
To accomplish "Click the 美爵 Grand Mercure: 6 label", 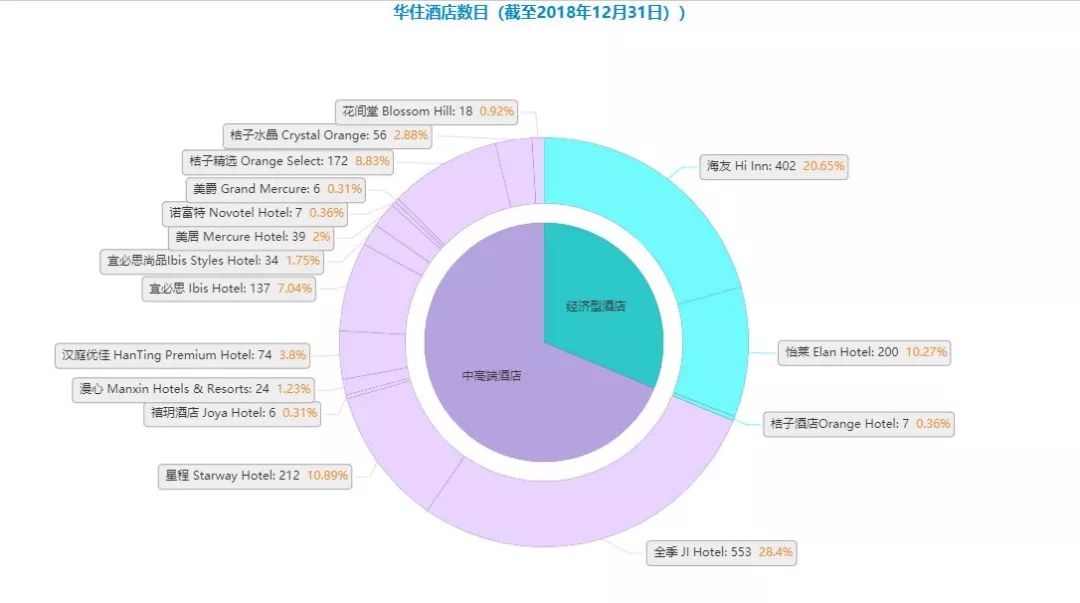I will point(276,189).
